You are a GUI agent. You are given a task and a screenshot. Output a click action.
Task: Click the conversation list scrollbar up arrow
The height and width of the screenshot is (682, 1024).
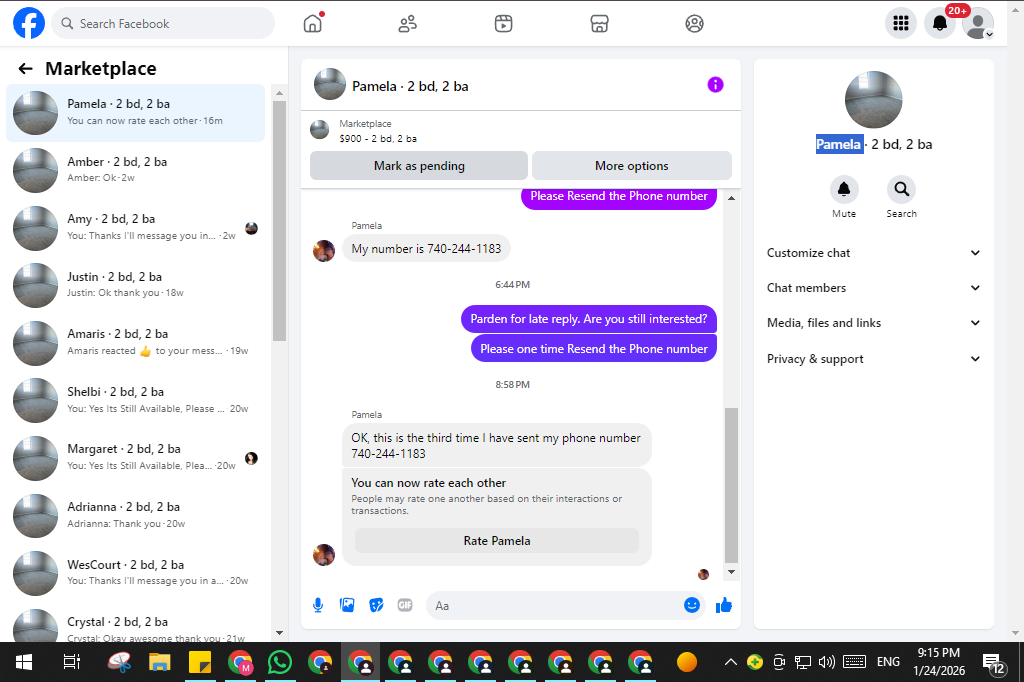point(280,93)
